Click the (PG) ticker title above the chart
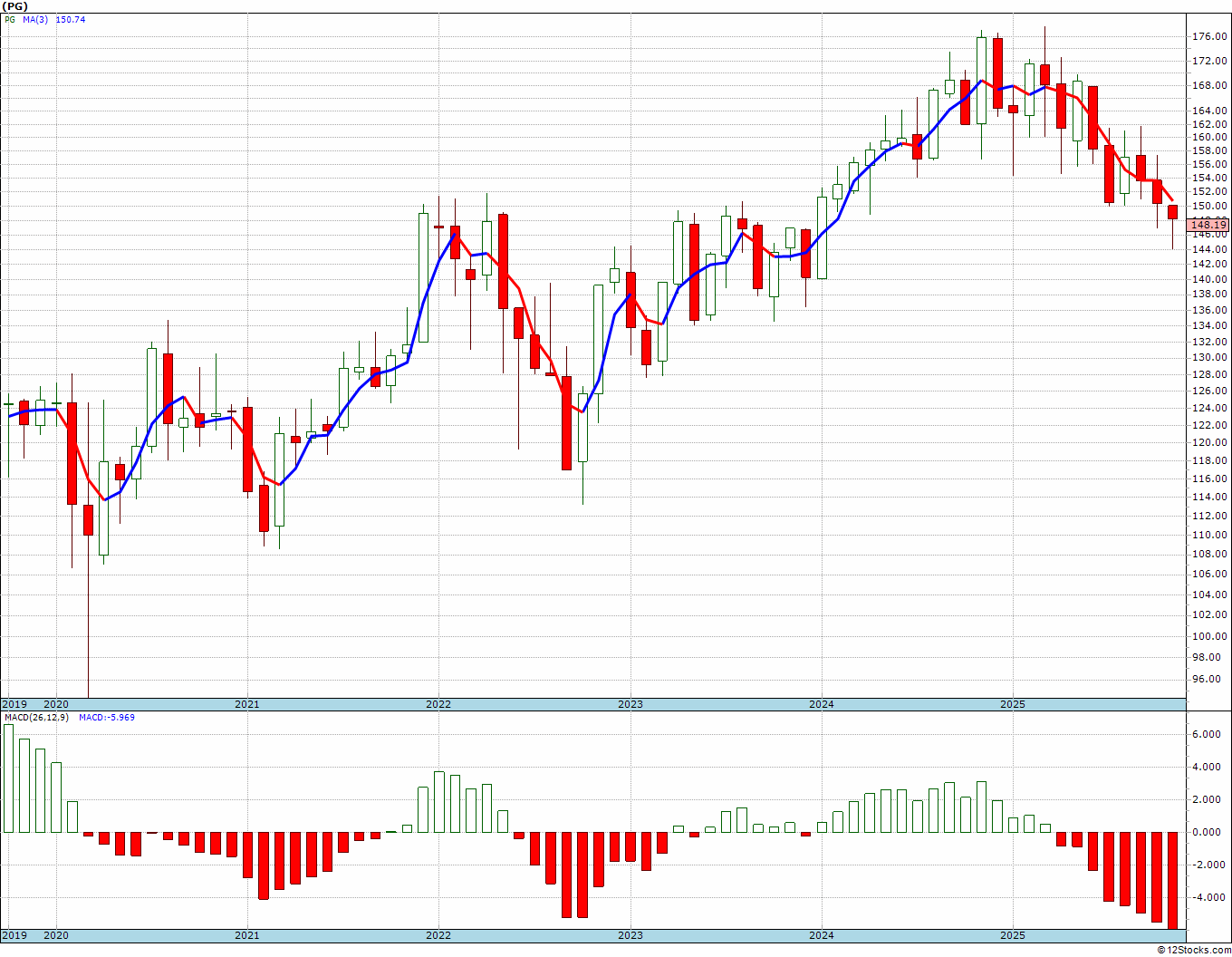Viewport: 1232px width, 957px height. pyautogui.click(x=14, y=5)
